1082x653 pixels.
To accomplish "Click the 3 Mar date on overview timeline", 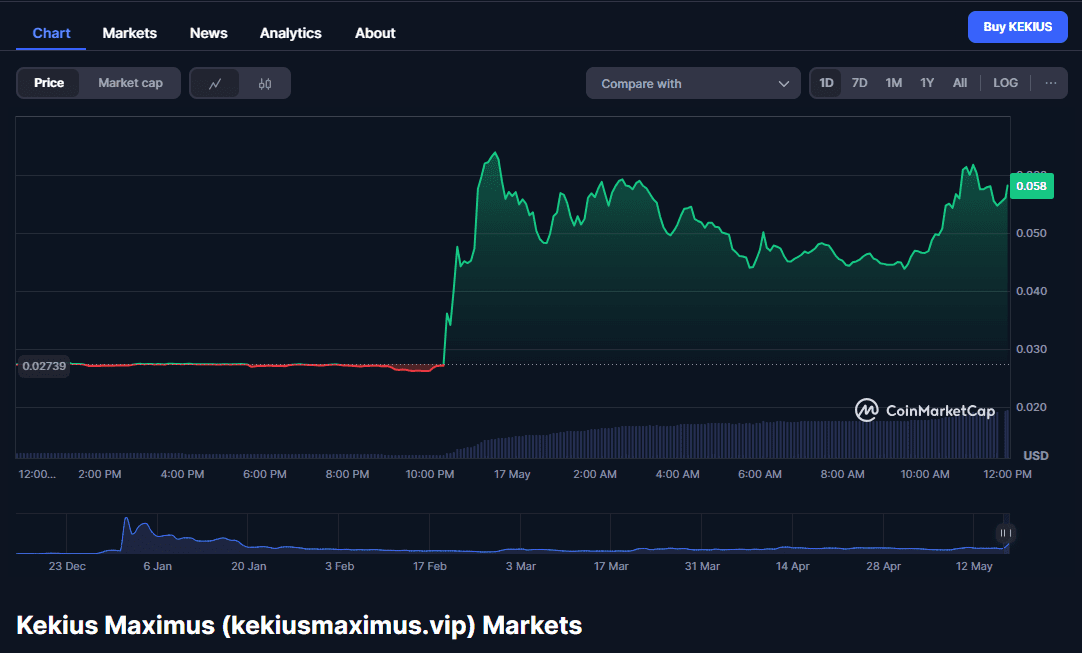I will click(520, 566).
